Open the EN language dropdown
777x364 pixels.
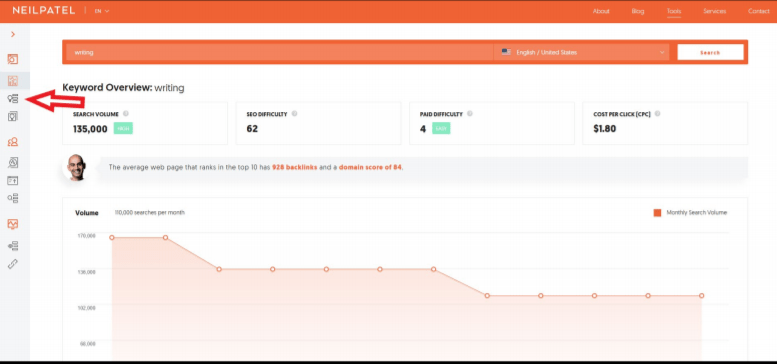(x=102, y=11)
